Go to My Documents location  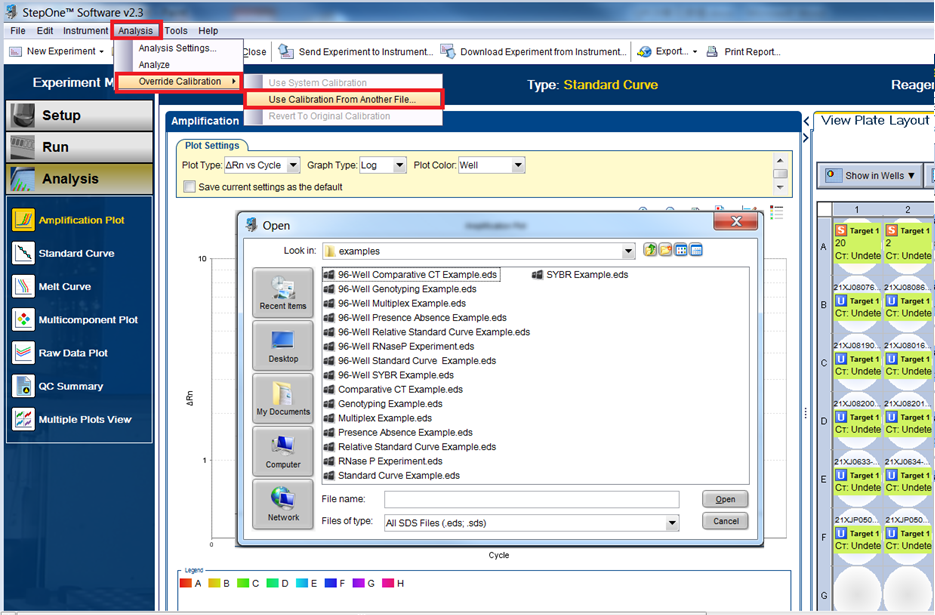283,398
